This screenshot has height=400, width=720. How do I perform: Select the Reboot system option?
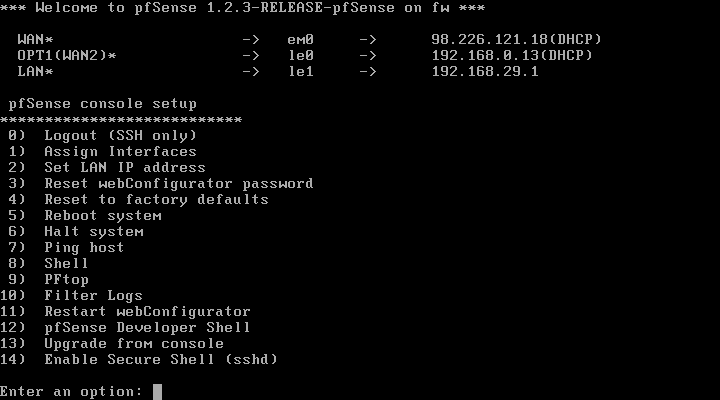click(84, 216)
